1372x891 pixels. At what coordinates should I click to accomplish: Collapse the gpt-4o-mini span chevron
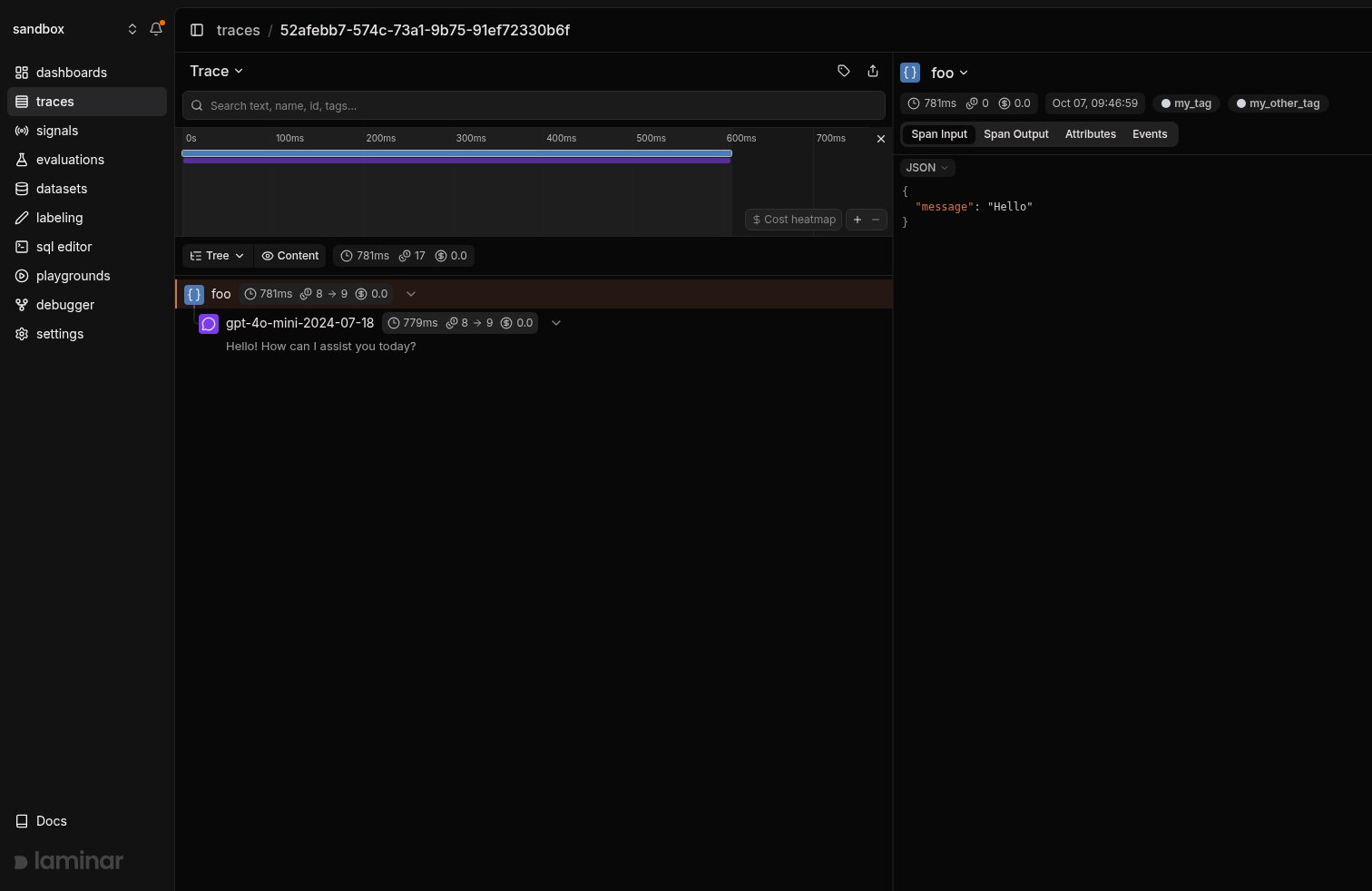coord(556,323)
